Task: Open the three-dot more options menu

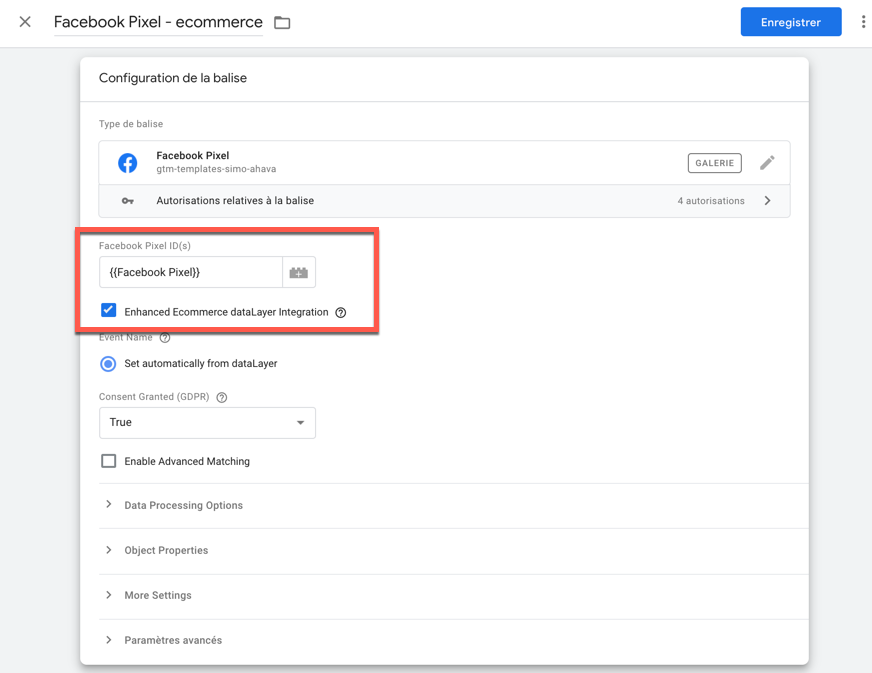Action: [x=863, y=22]
